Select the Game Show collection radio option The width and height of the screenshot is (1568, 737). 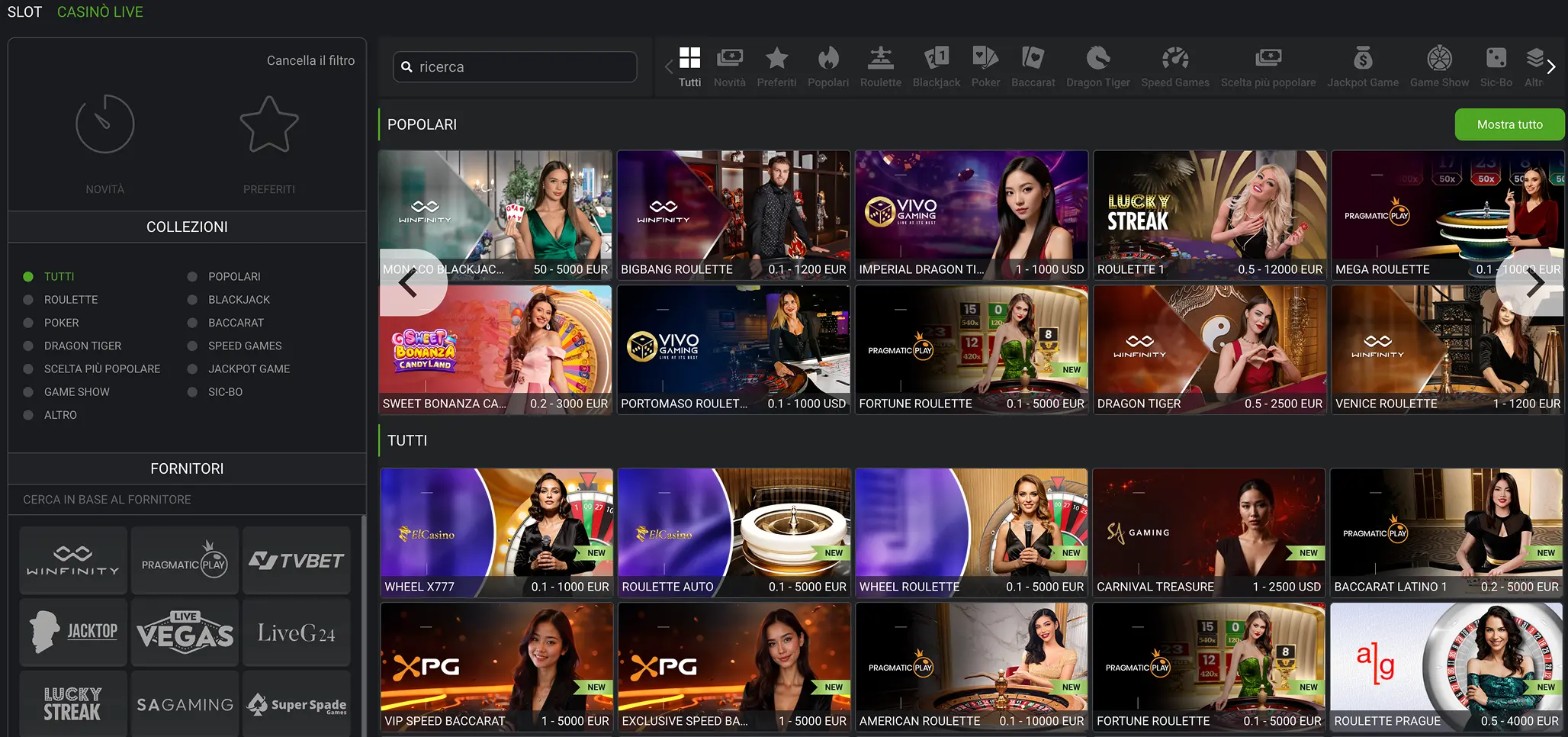(28, 392)
